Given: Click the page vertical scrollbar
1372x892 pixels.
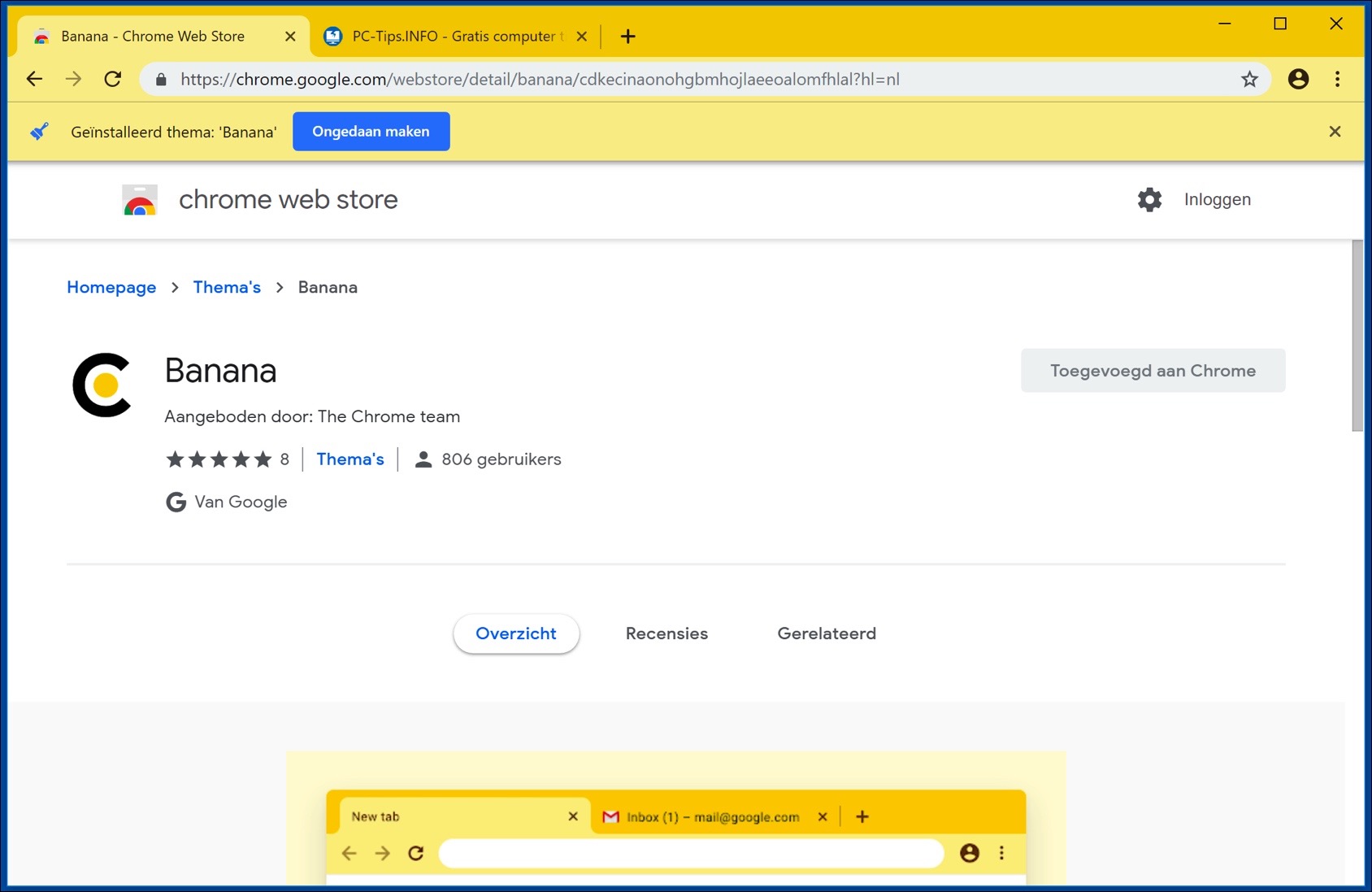Looking at the screenshot, I should [x=1357, y=336].
